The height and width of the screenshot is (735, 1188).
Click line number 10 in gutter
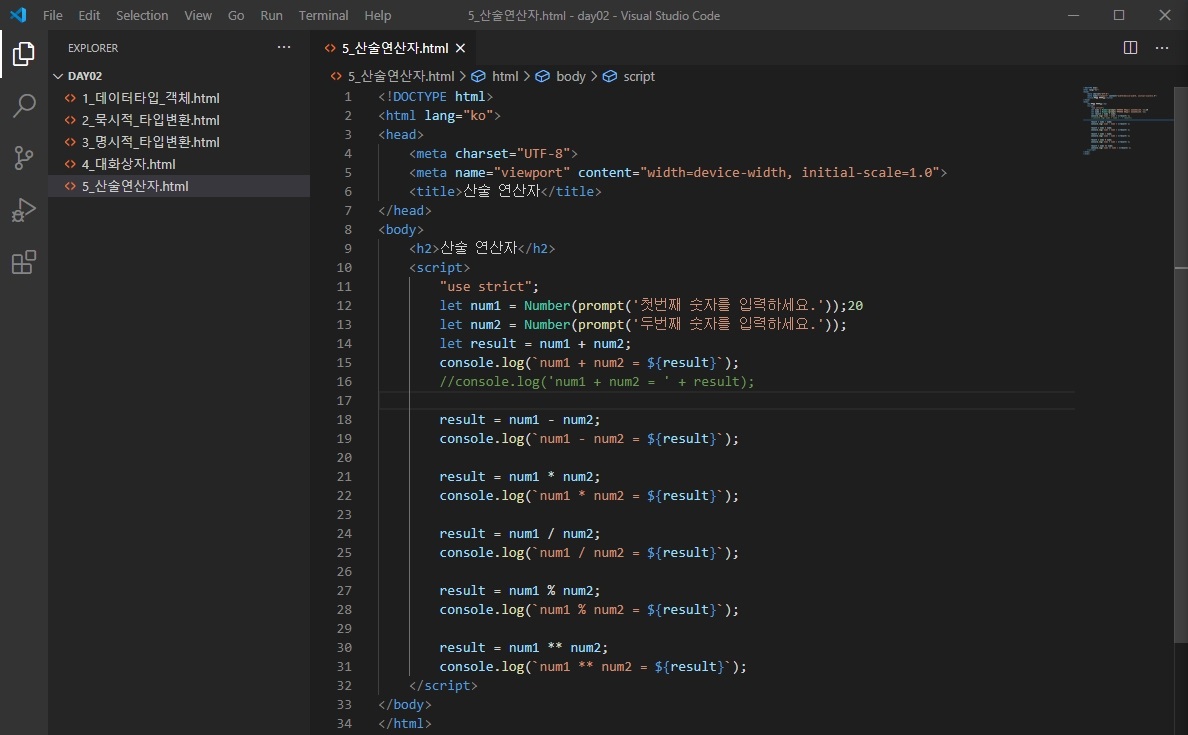pos(344,267)
